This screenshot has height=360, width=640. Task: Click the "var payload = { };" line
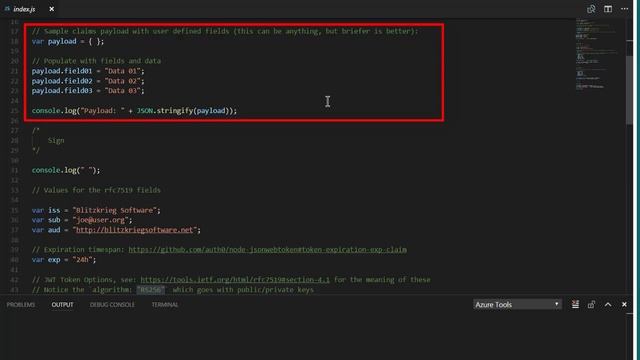68,42
